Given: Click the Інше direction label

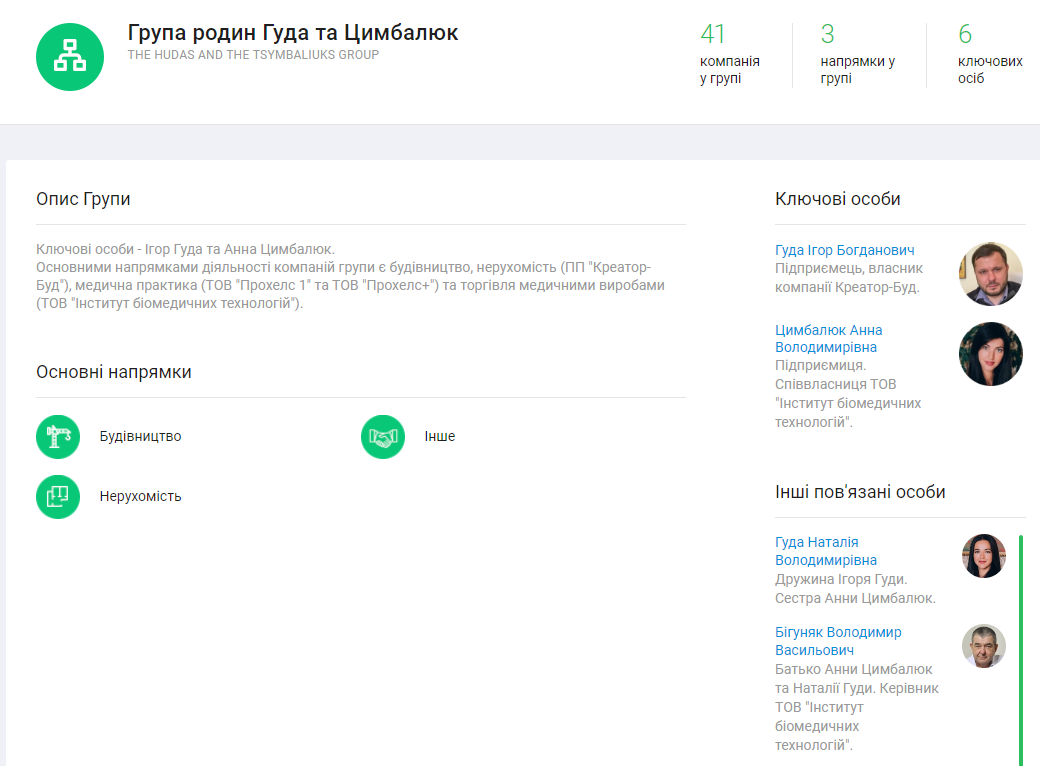Looking at the screenshot, I should (x=439, y=437).
